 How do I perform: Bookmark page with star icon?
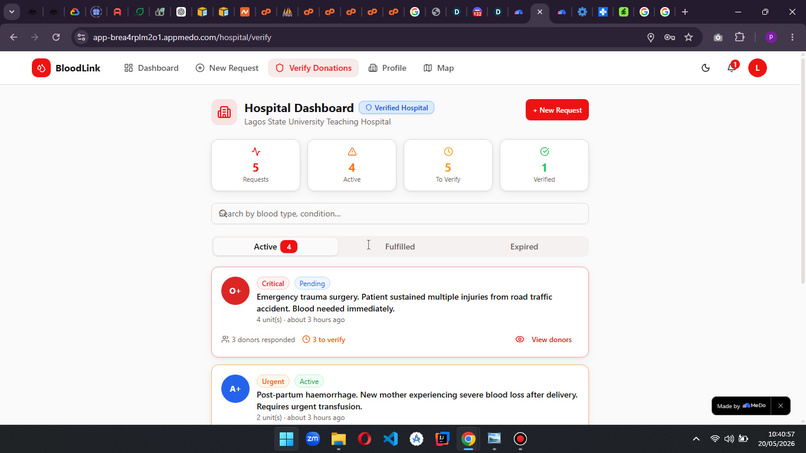[x=689, y=37]
